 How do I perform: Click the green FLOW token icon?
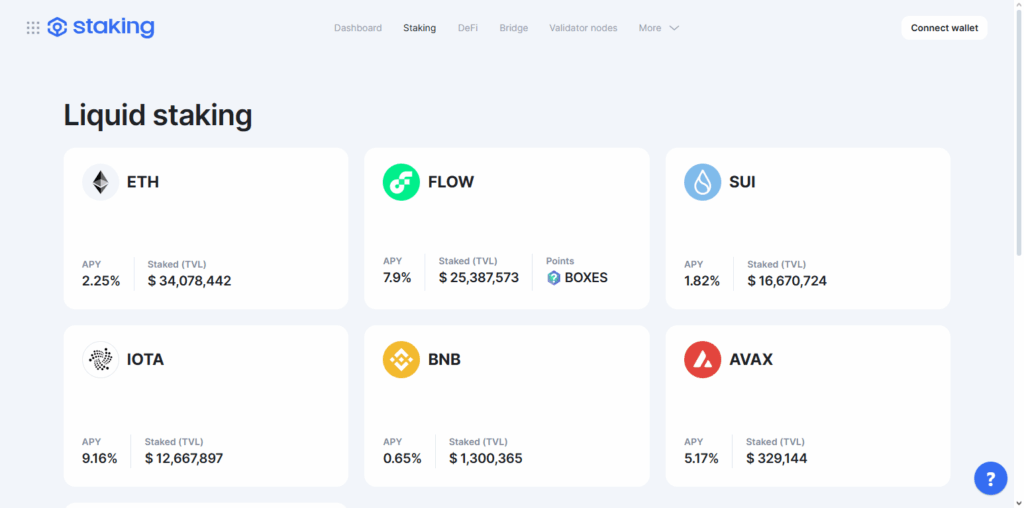401,182
